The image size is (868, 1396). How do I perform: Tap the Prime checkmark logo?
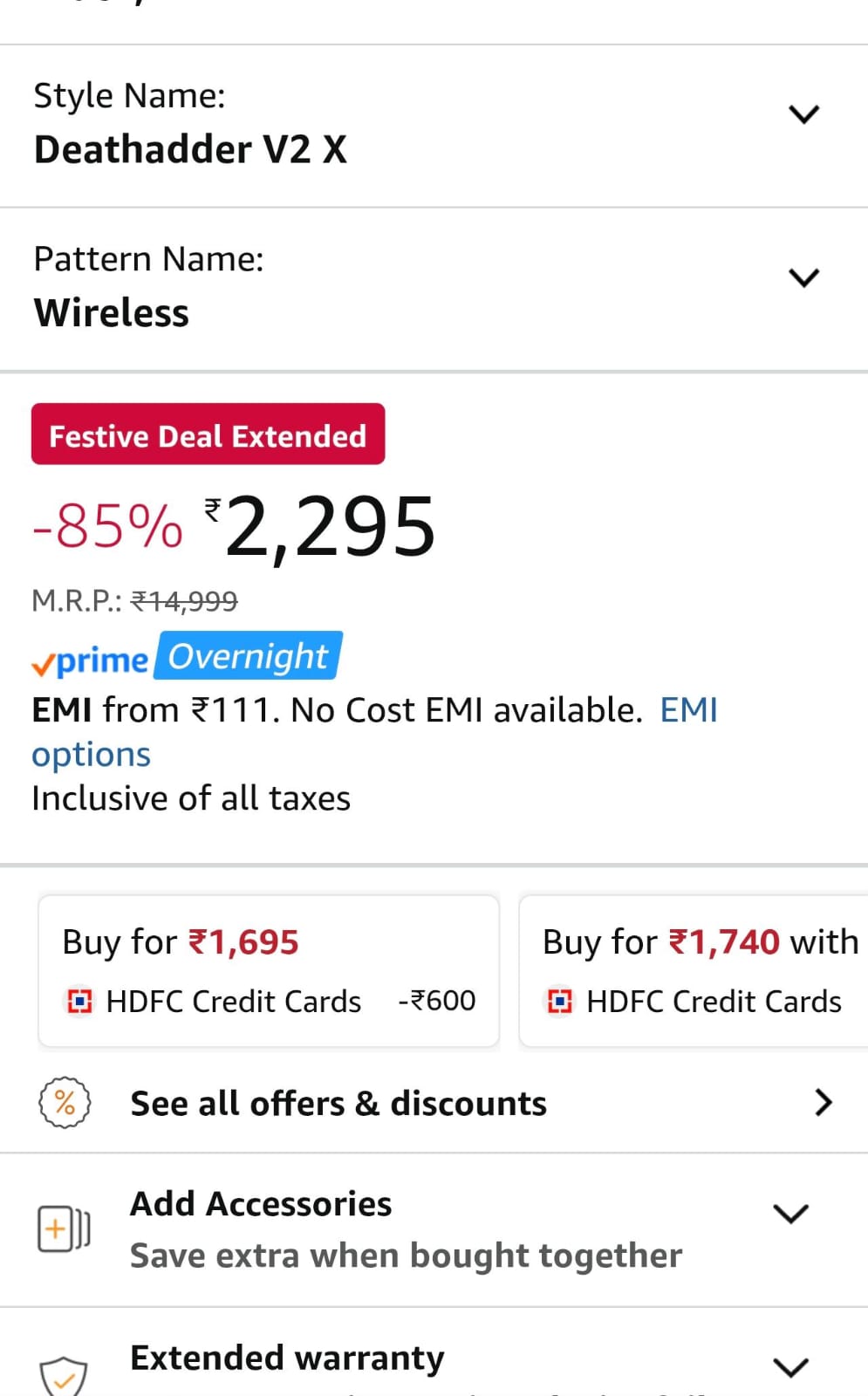tap(90, 661)
